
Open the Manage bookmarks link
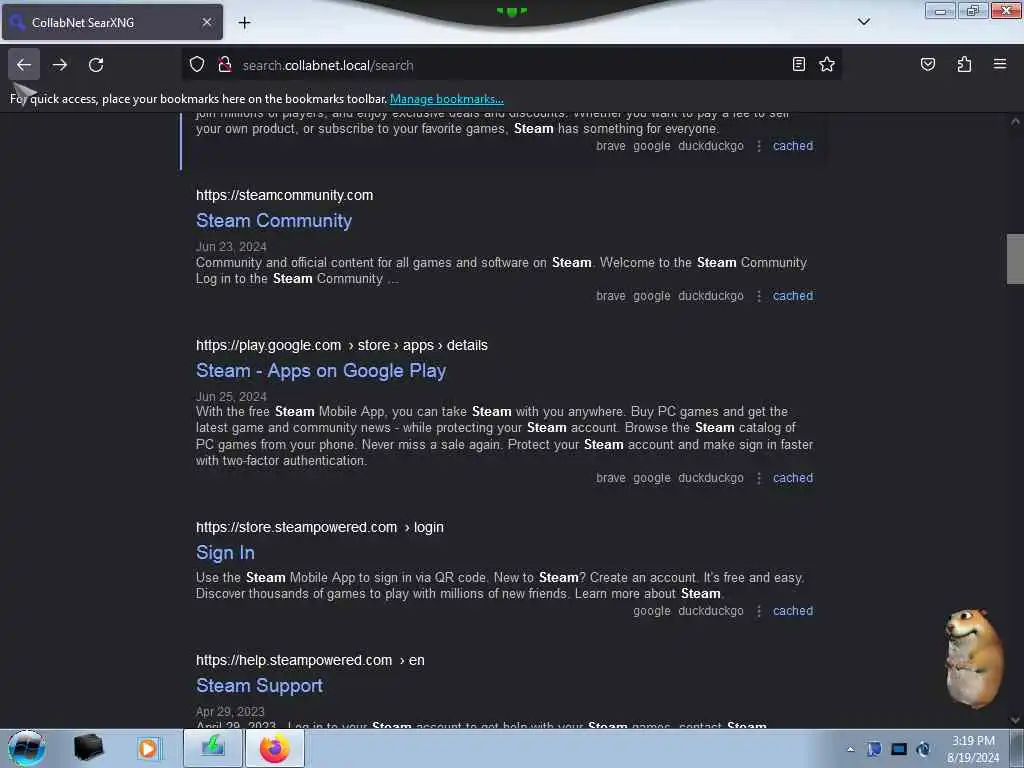point(447,99)
